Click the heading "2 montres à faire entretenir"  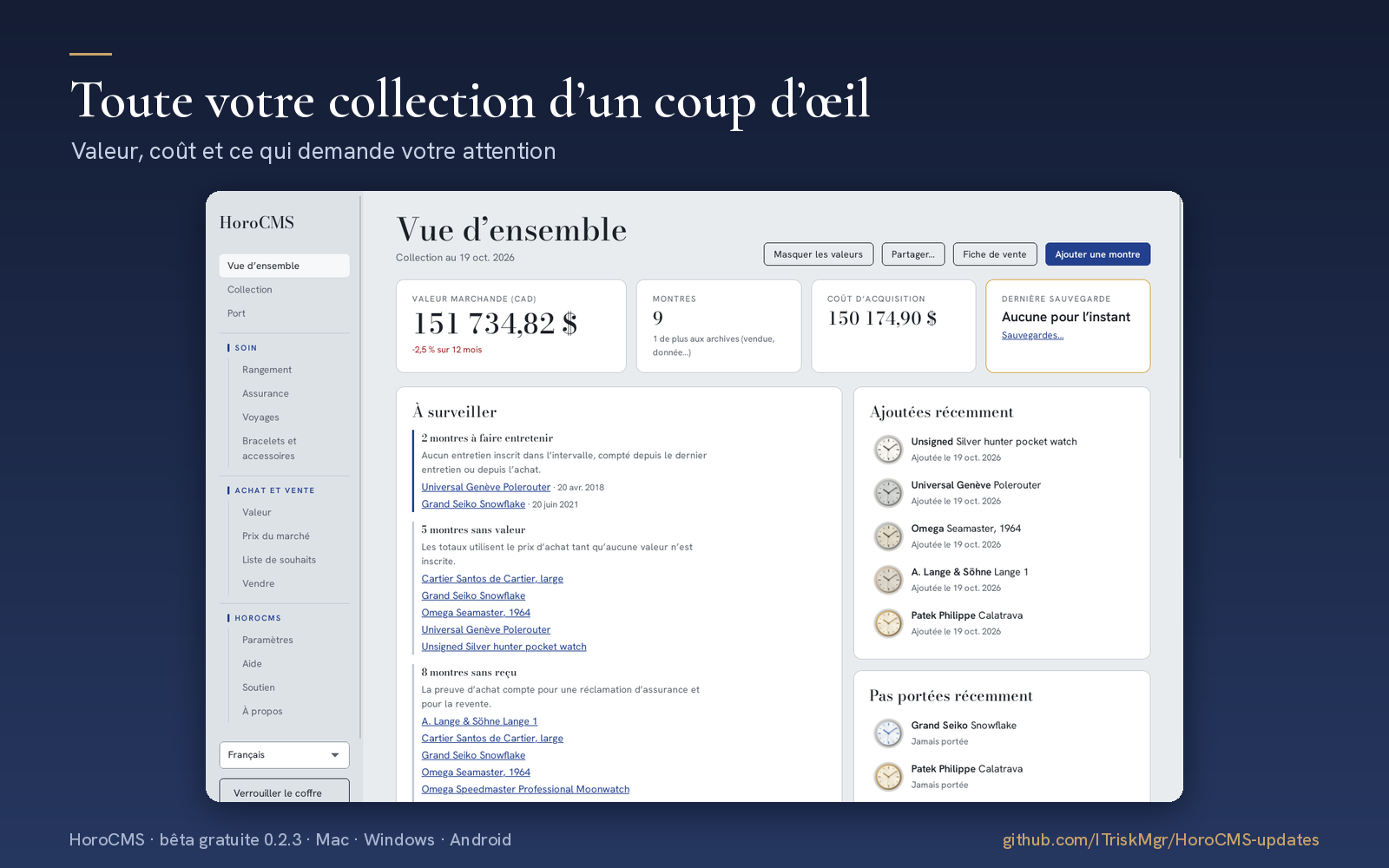(487, 438)
